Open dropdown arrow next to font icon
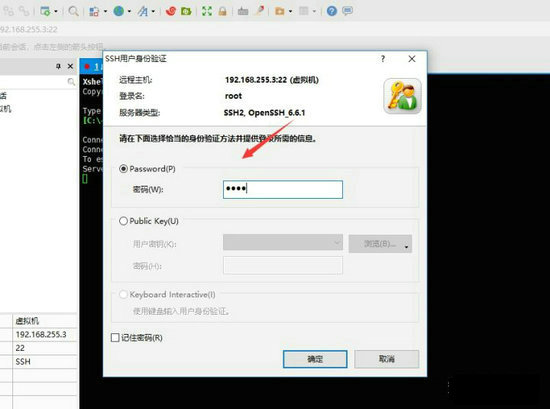 [153, 12]
